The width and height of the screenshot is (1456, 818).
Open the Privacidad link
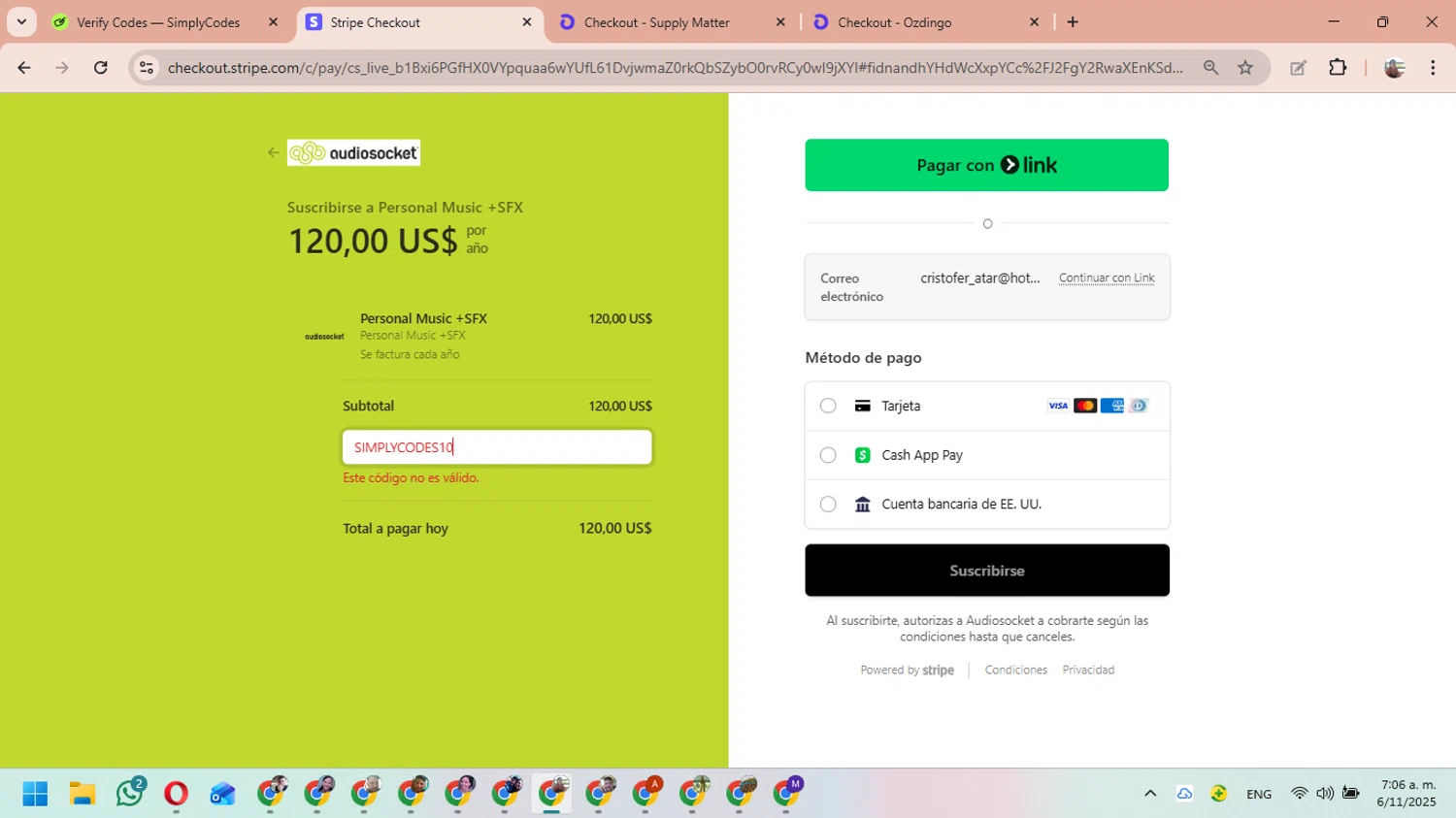(x=1088, y=671)
